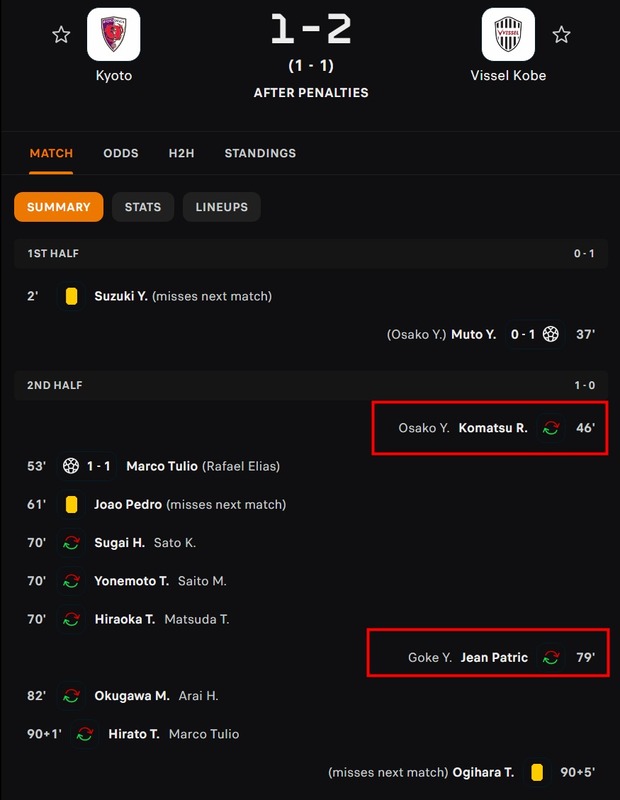Viewport: 620px width, 800px height.
Task: Go to the STANDINGS tab
Action: click(x=260, y=153)
